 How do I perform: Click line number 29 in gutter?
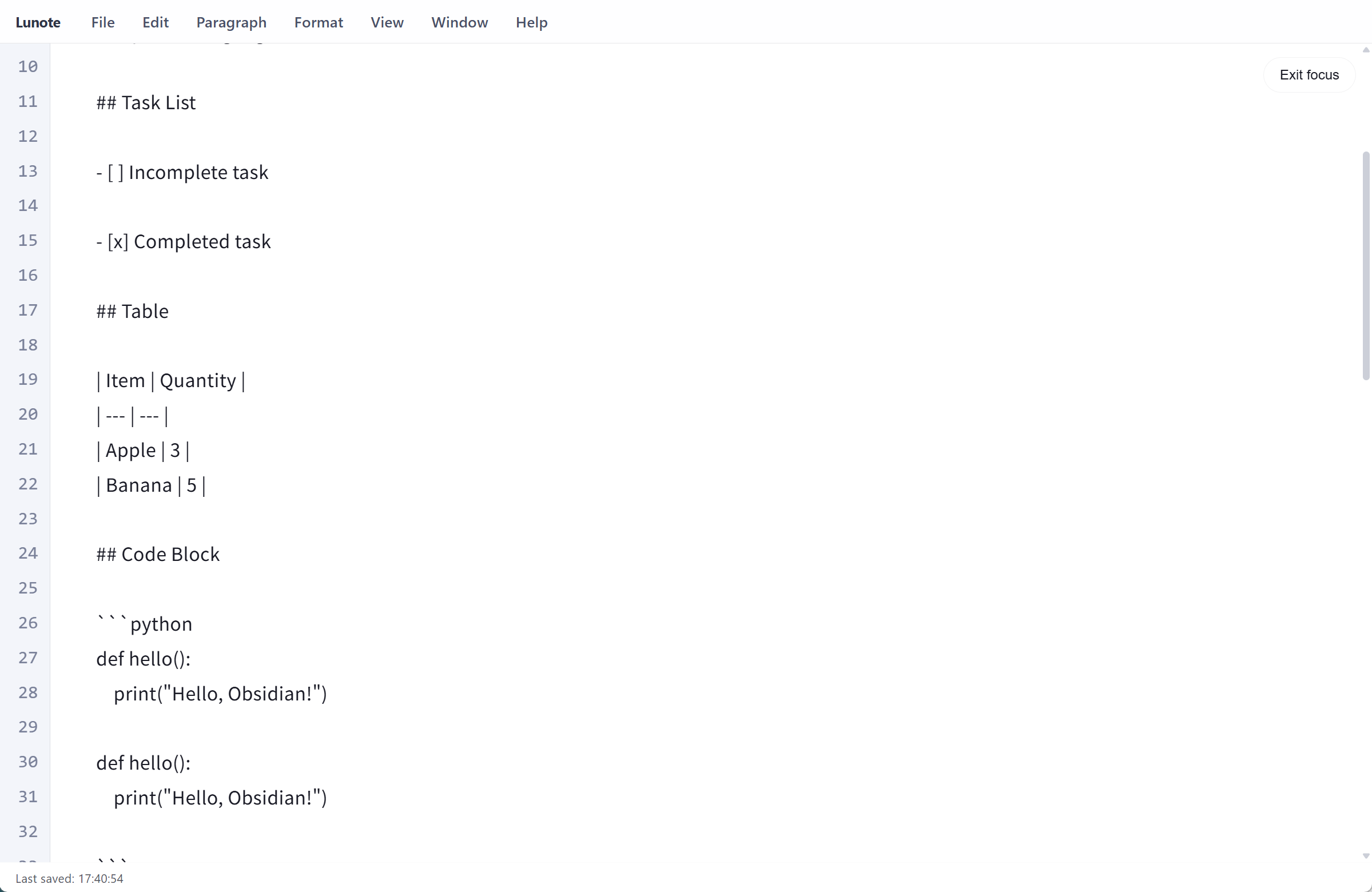tap(27, 727)
